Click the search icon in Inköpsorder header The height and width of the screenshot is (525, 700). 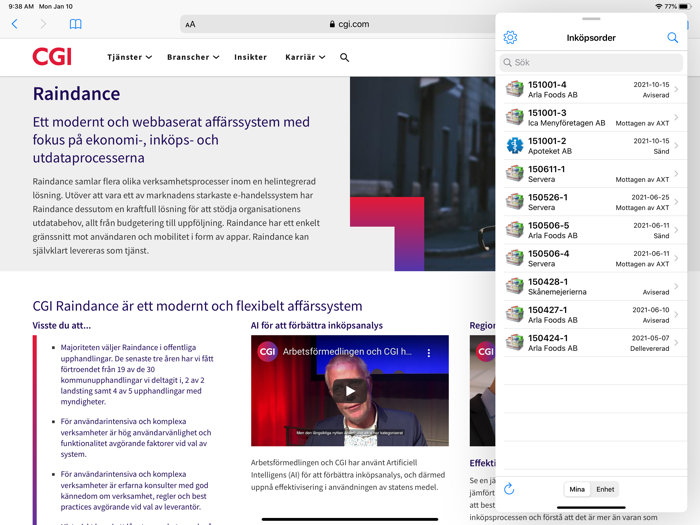click(x=672, y=38)
